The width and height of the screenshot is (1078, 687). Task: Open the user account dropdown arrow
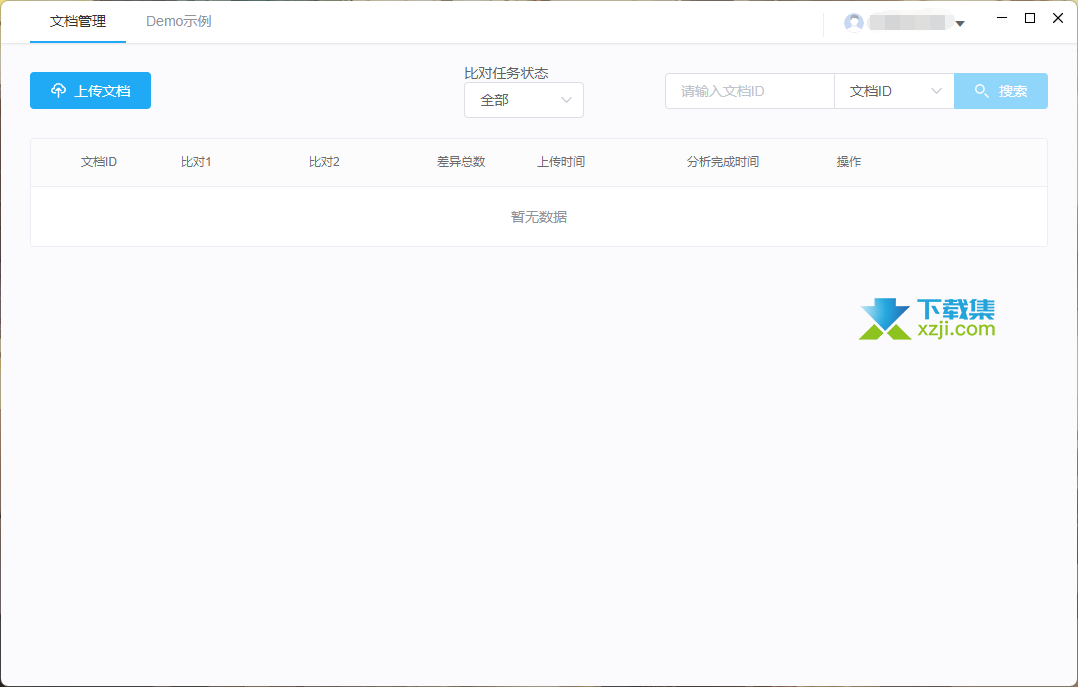tap(960, 23)
